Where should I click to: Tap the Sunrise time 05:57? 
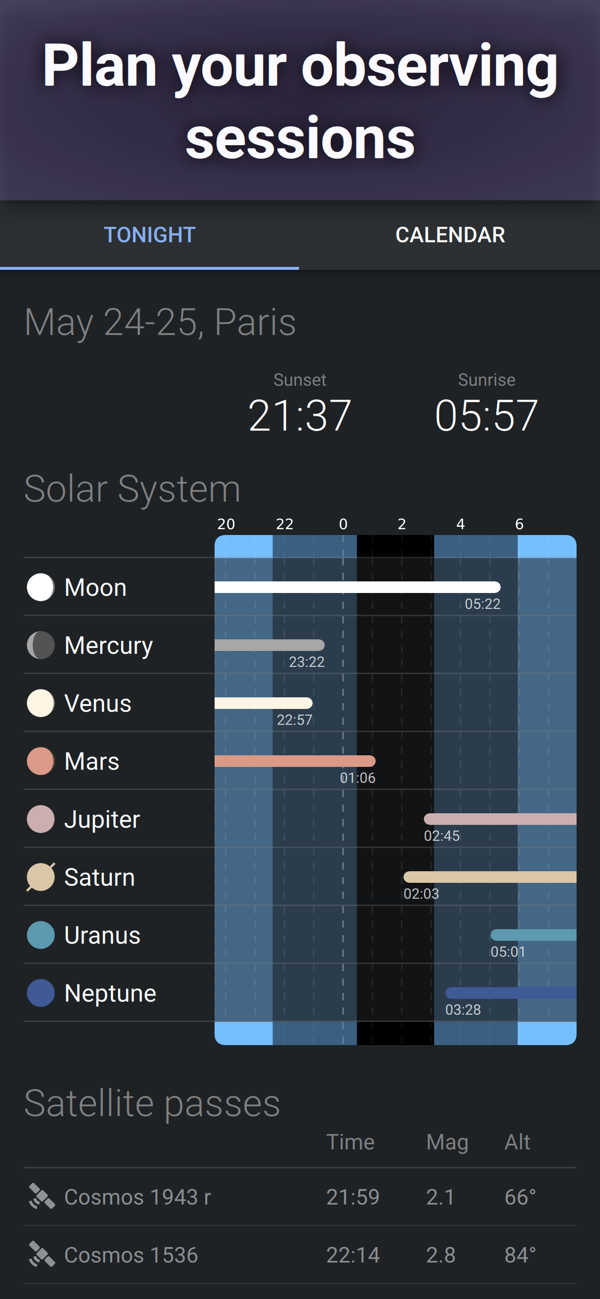pyautogui.click(x=486, y=415)
